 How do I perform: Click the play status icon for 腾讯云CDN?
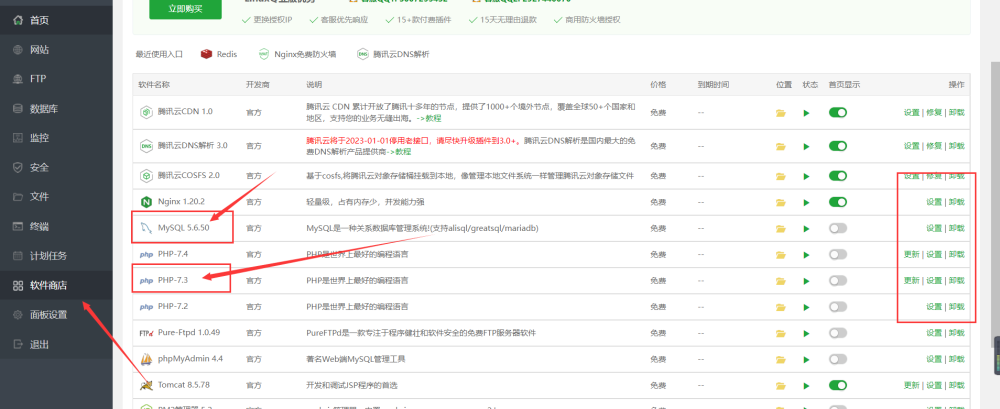807,113
